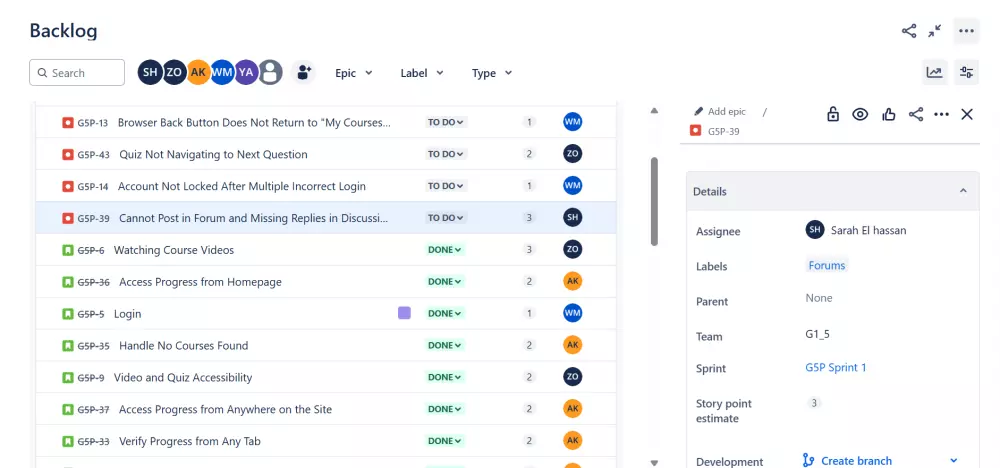Screen dimensions: 1000x468
Task: Open TO DO status dropdown for G5P-39
Action: pyautogui.click(x=446, y=217)
